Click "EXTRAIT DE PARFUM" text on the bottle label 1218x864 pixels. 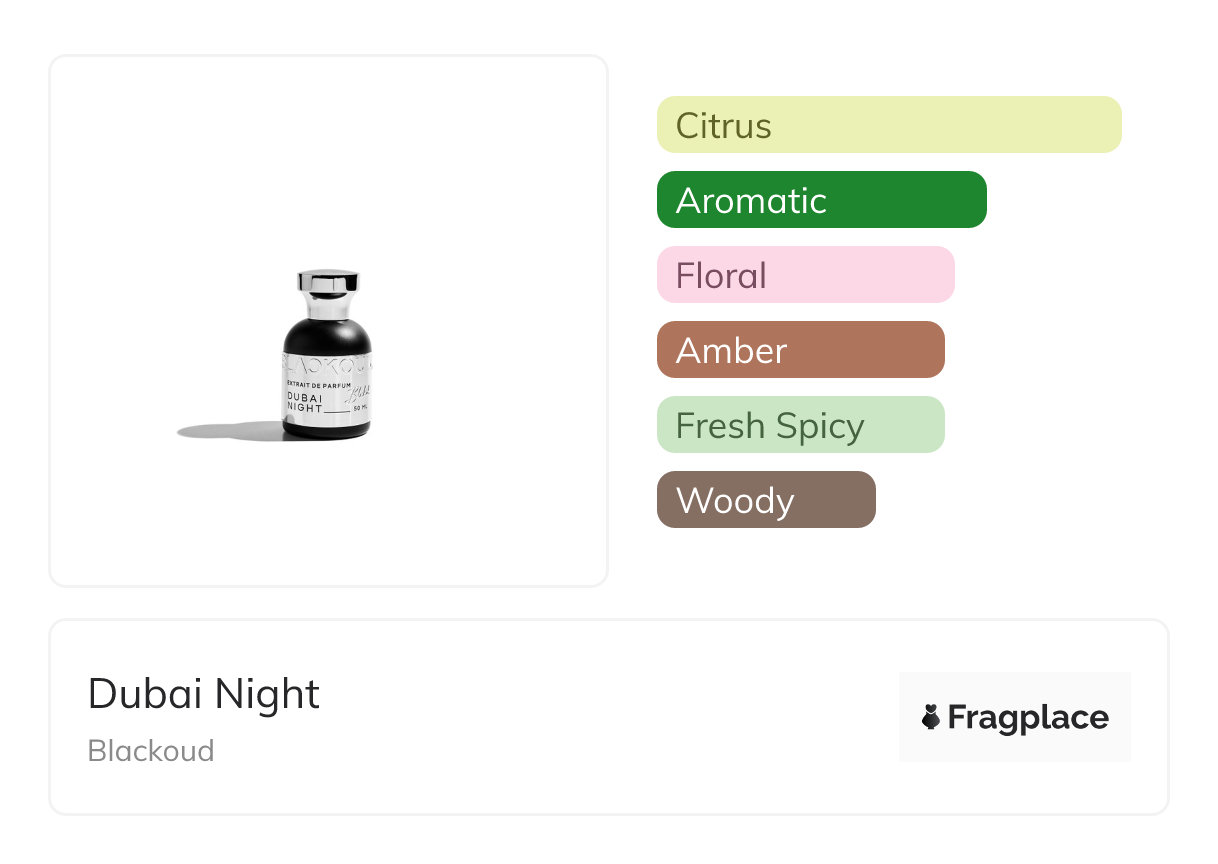[318, 384]
